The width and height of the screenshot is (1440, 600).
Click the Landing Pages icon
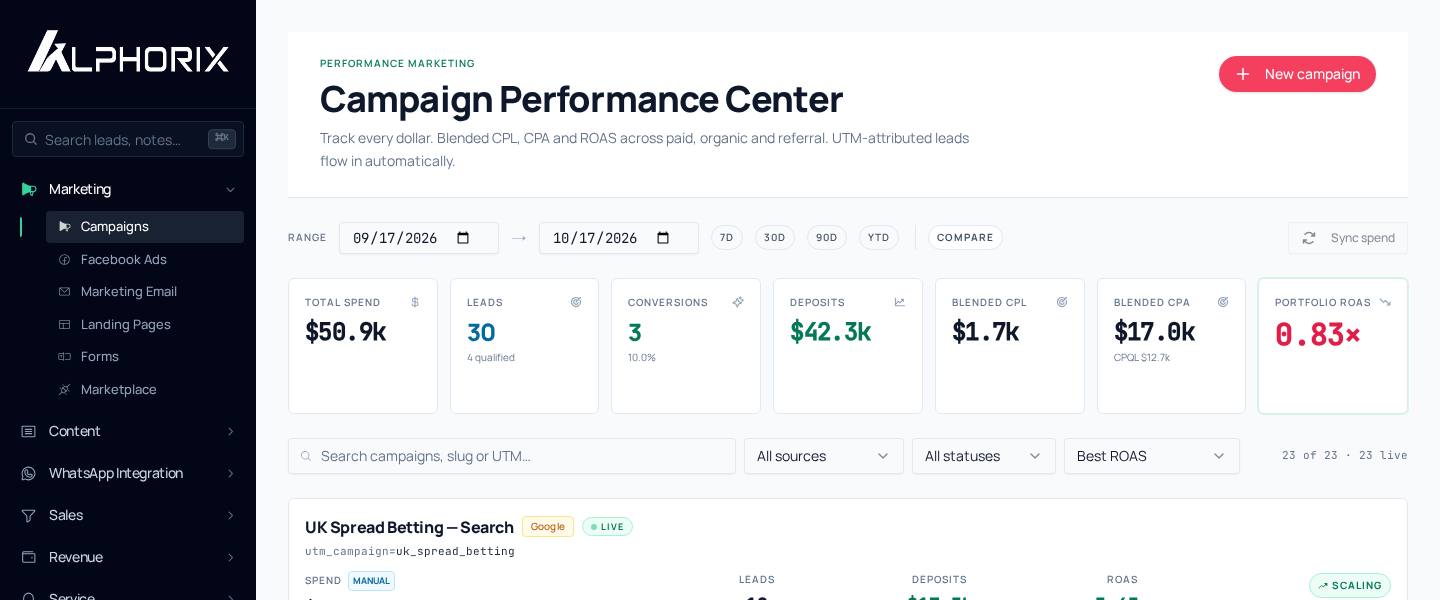pos(65,325)
